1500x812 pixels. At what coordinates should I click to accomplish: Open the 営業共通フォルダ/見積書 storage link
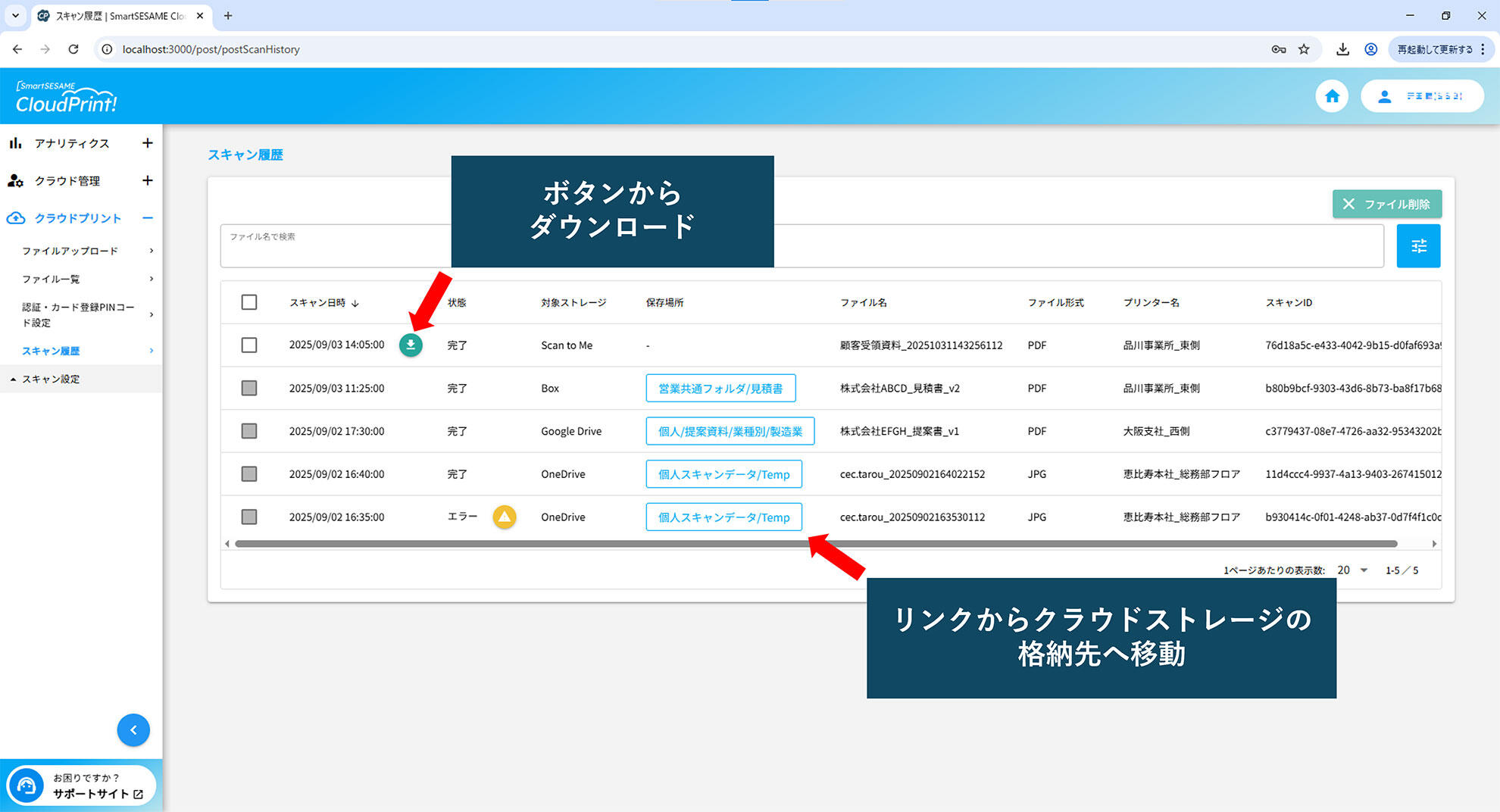(720, 389)
